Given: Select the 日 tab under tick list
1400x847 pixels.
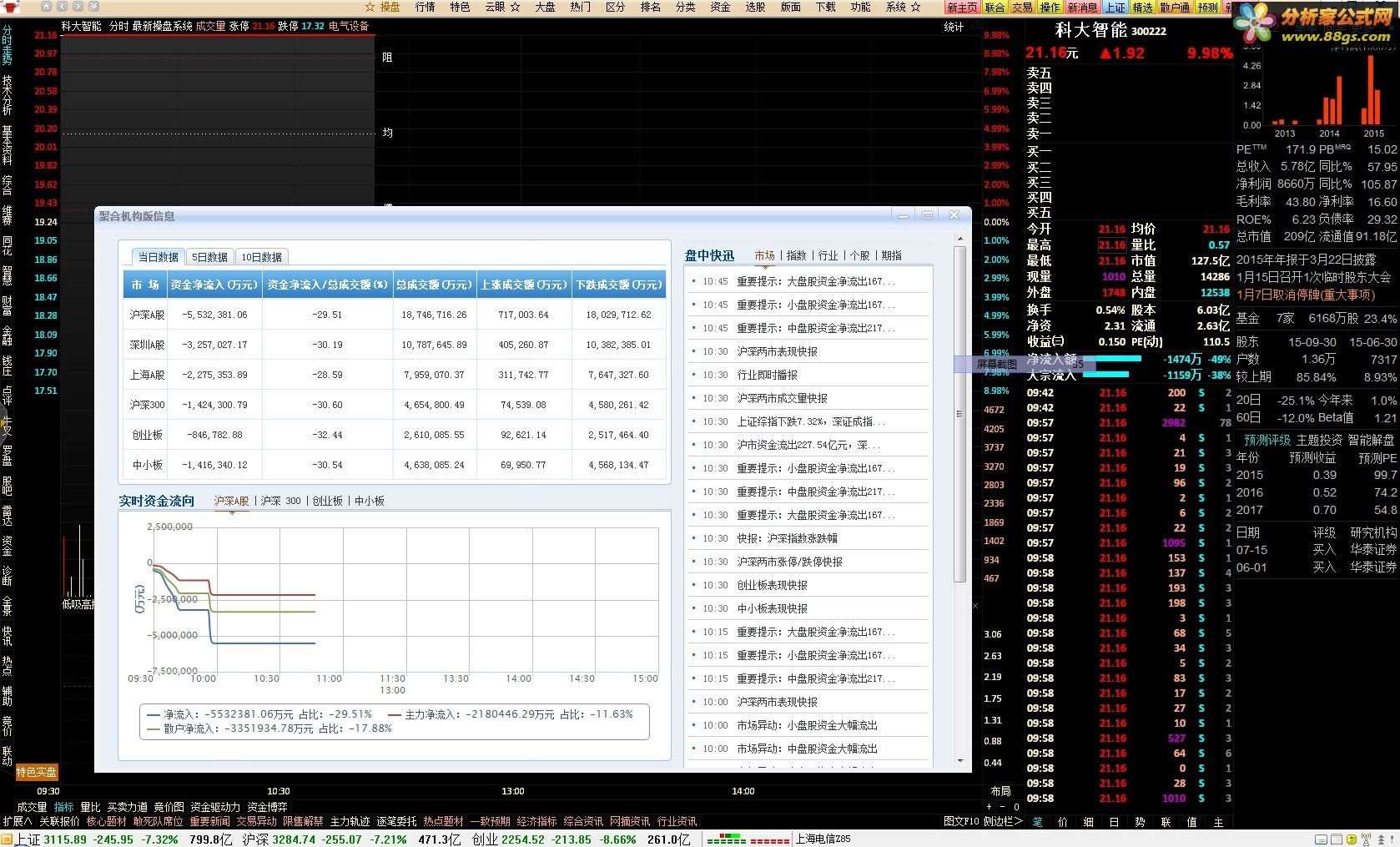Looking at the screenshot, I should 1114,822.
